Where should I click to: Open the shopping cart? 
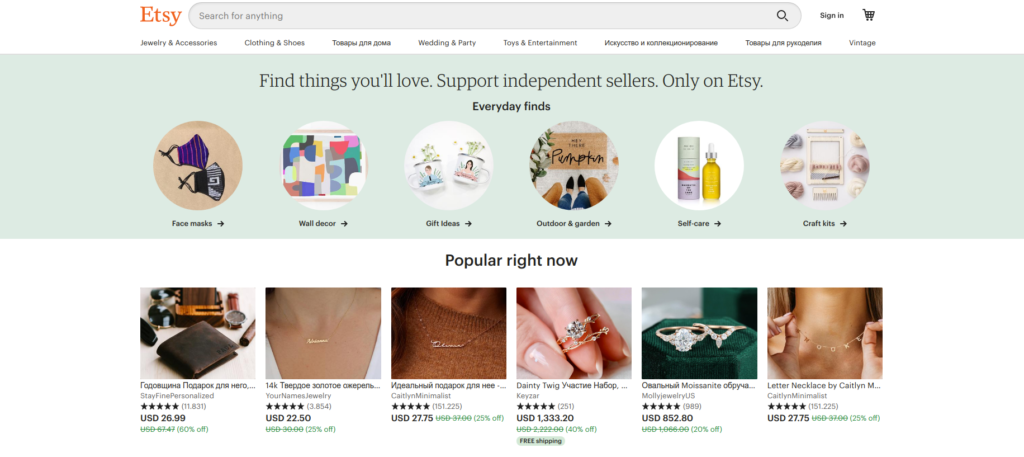[x=868, y=15]
